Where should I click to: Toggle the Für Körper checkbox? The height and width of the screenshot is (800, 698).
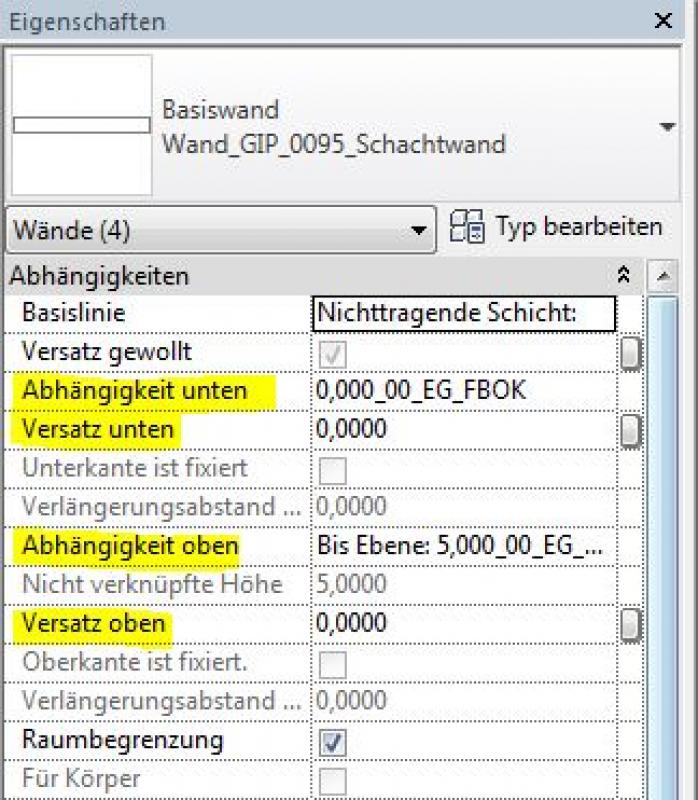334,780
